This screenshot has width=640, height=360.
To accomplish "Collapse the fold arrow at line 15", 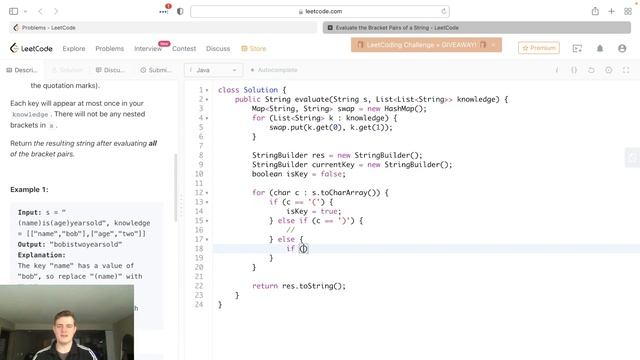I will [207, 221].
